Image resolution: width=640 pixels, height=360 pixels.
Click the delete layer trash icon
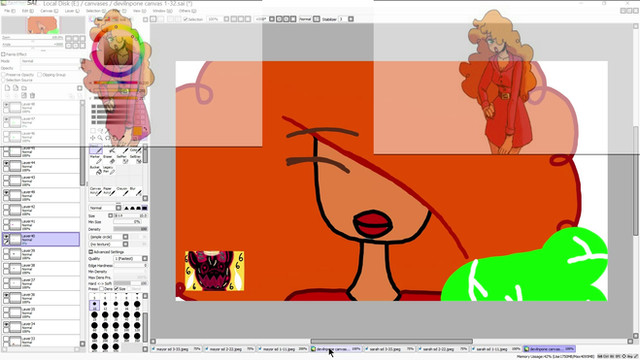coord(32,96)
